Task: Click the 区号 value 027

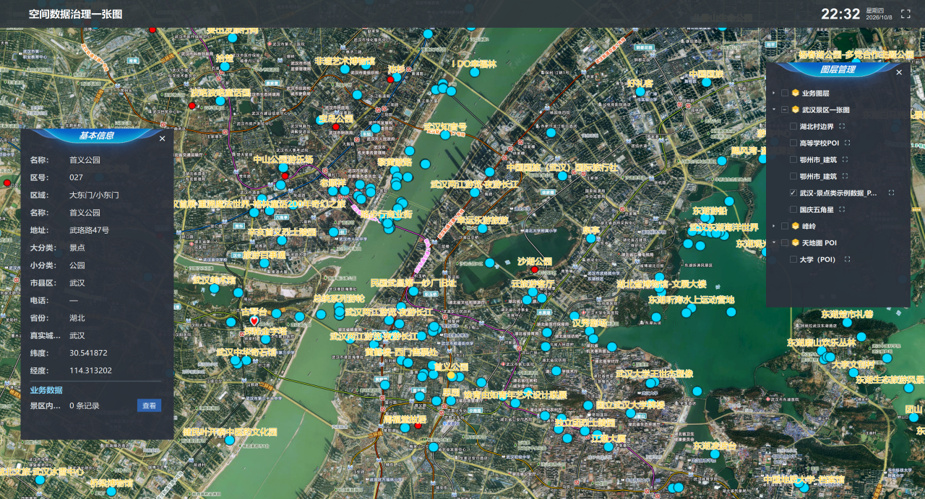Action: click(76, 177)
